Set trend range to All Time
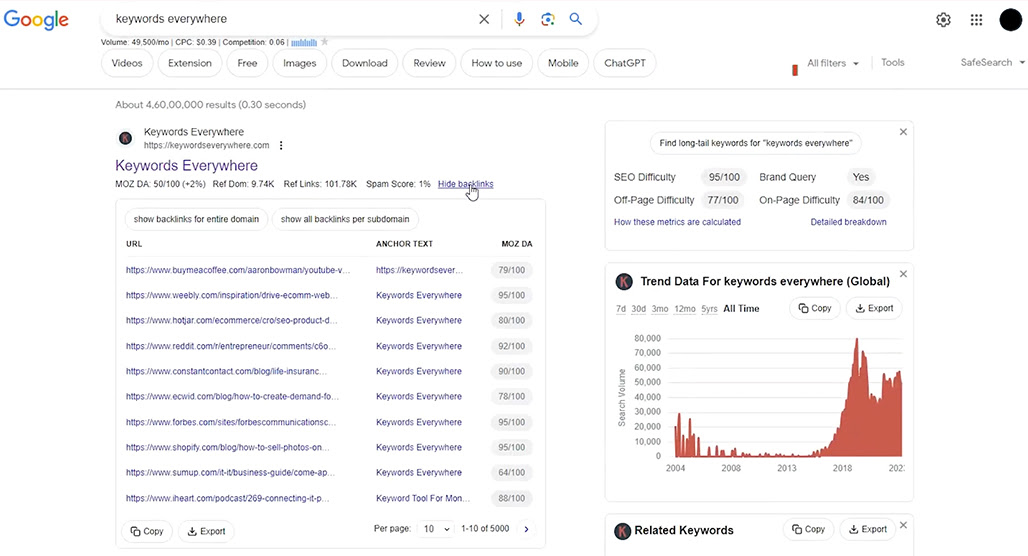This screenshot has height=556, width=1028. [x=741, y=309]
